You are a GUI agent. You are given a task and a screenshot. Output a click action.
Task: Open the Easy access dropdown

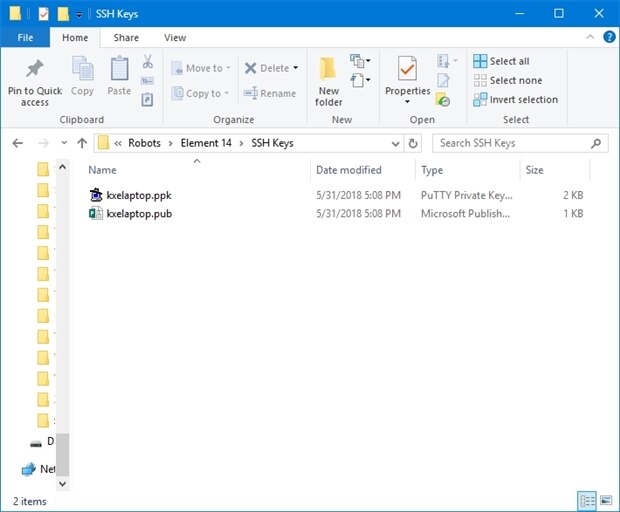coord(360,80)
